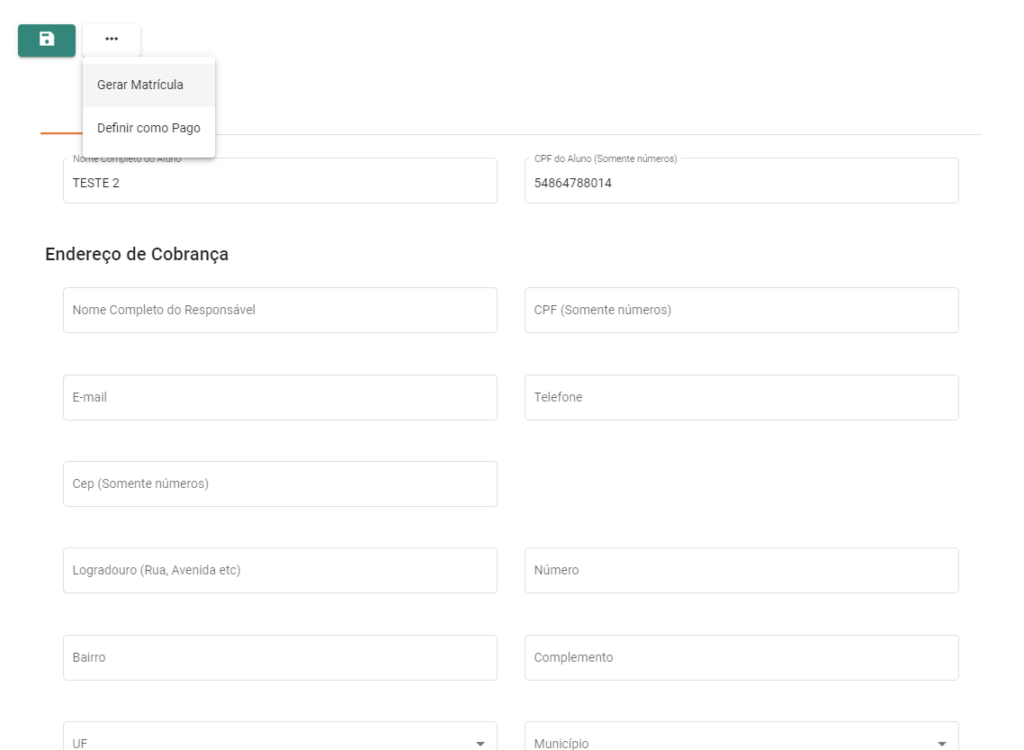Click the Número input field

(740, 570)
